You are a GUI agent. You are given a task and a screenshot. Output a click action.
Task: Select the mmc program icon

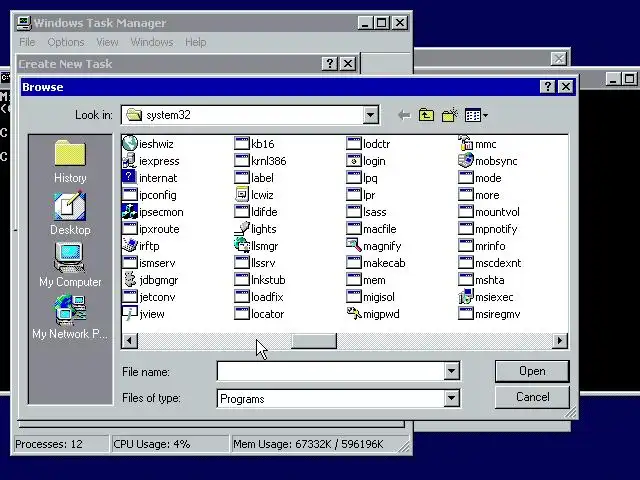tap(465, 144)
